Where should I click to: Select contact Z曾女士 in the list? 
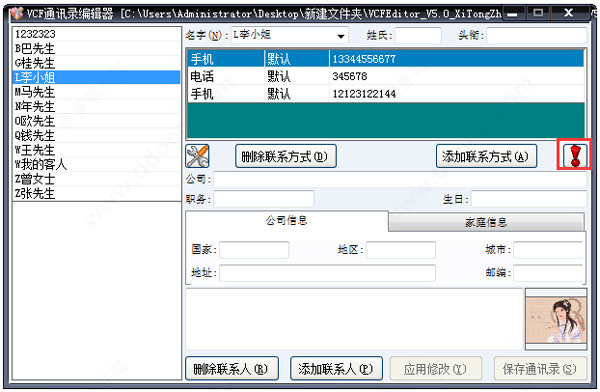[x=96, y=179]
